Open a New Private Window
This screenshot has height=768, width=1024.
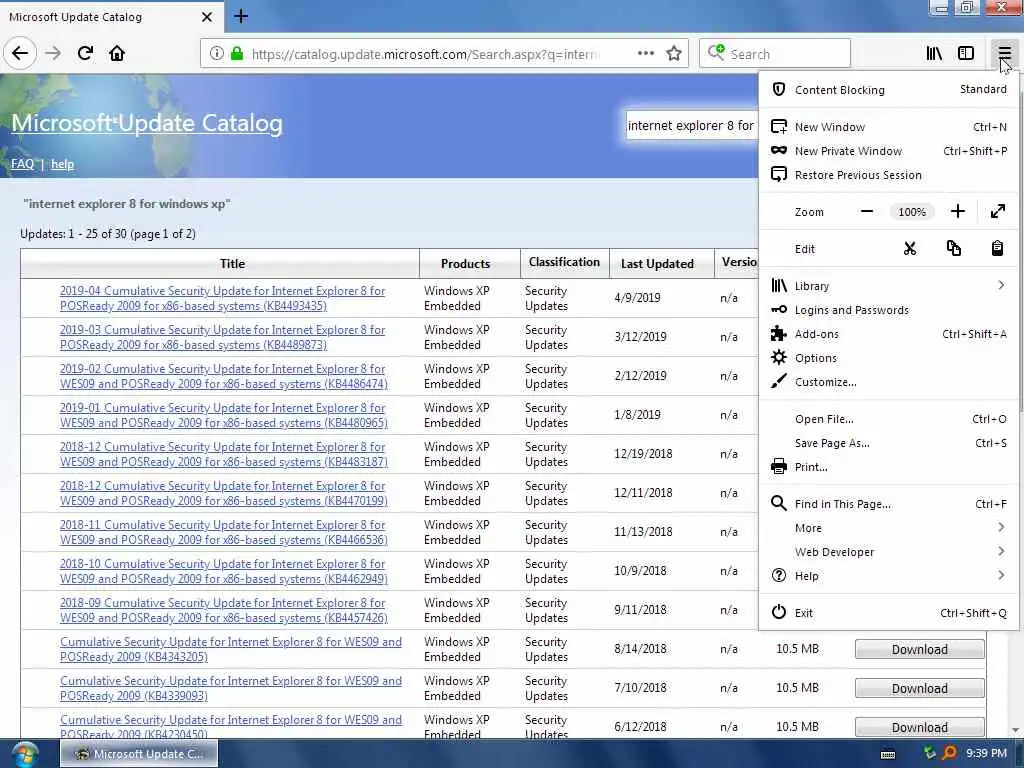tap(888, 151)
